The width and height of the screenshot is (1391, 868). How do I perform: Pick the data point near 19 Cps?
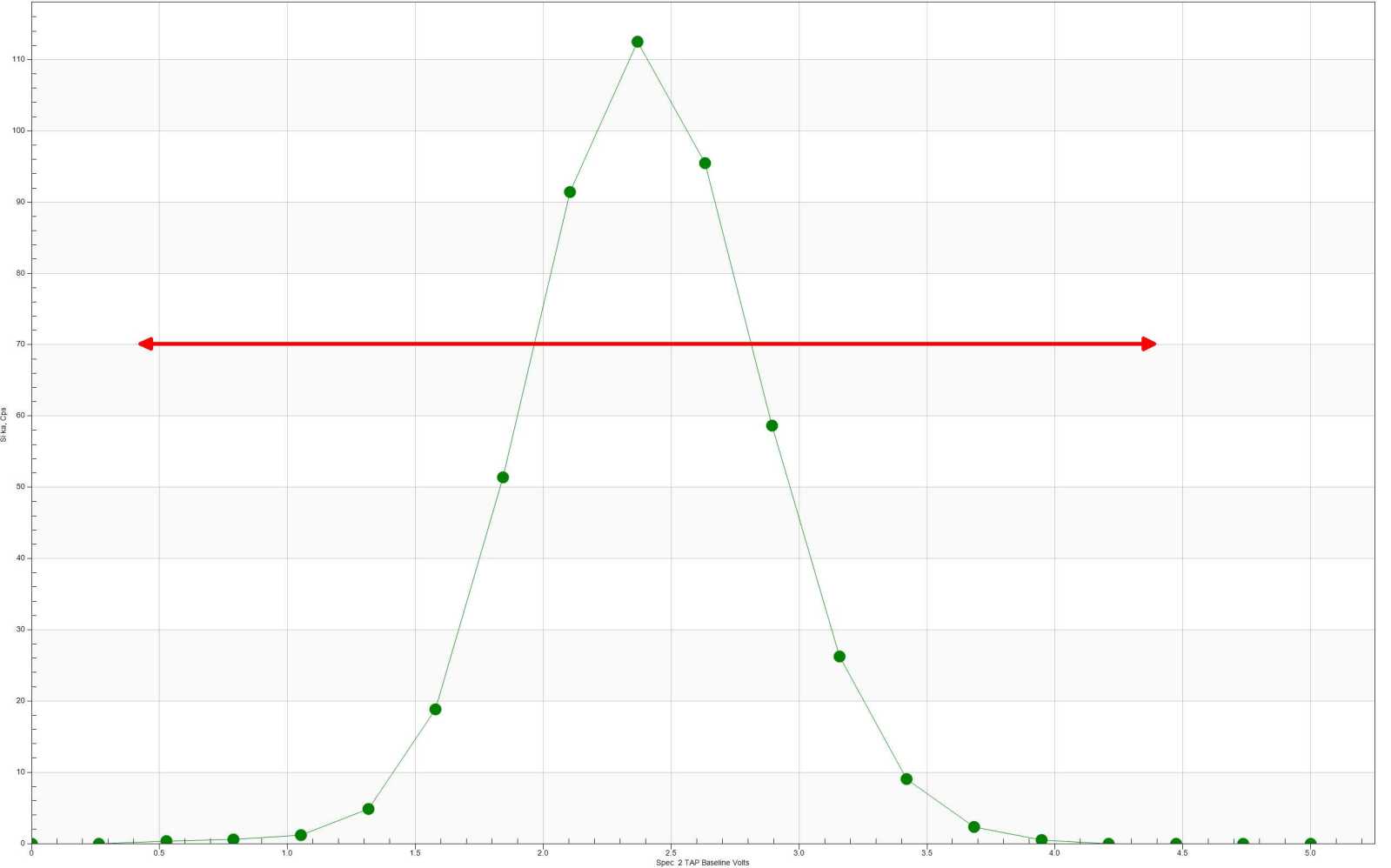435,710
